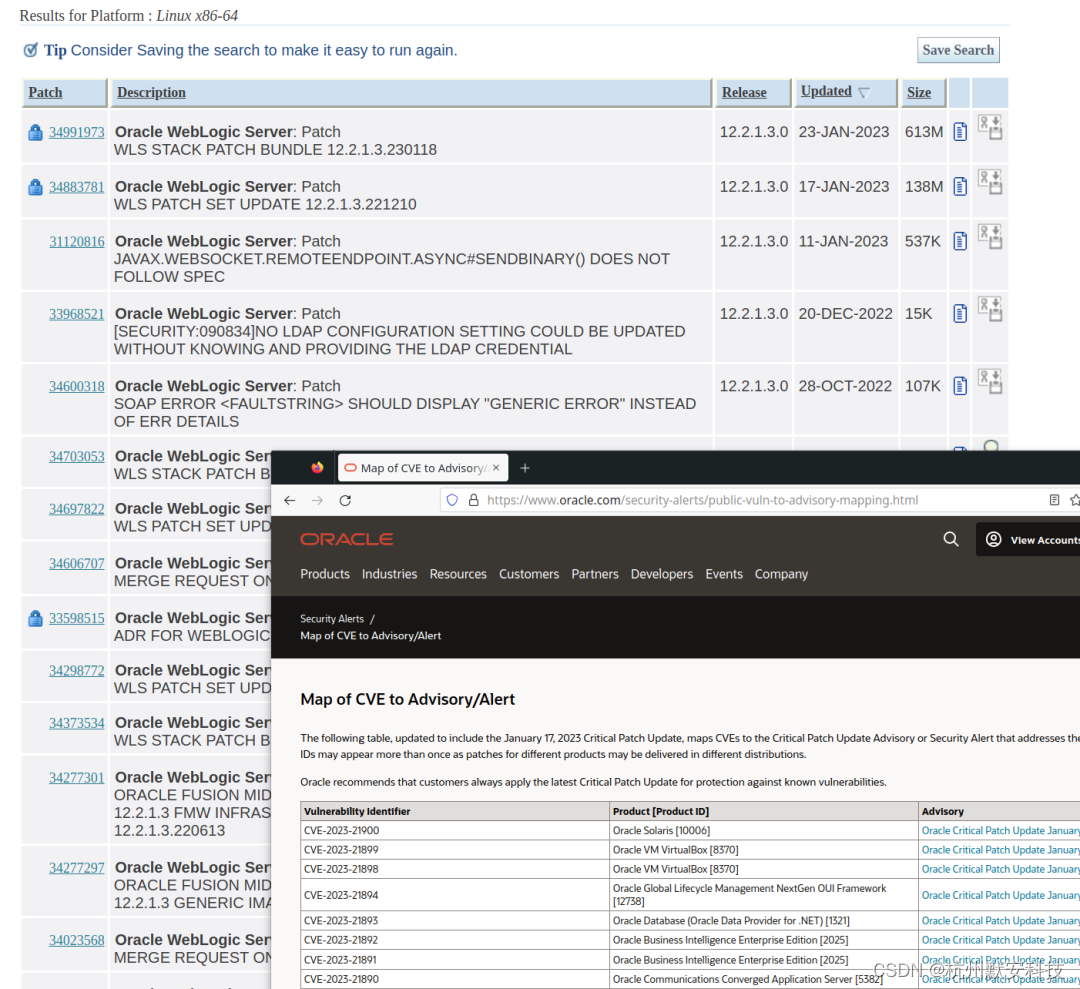Open patch 34277301 link

(76, 778)
